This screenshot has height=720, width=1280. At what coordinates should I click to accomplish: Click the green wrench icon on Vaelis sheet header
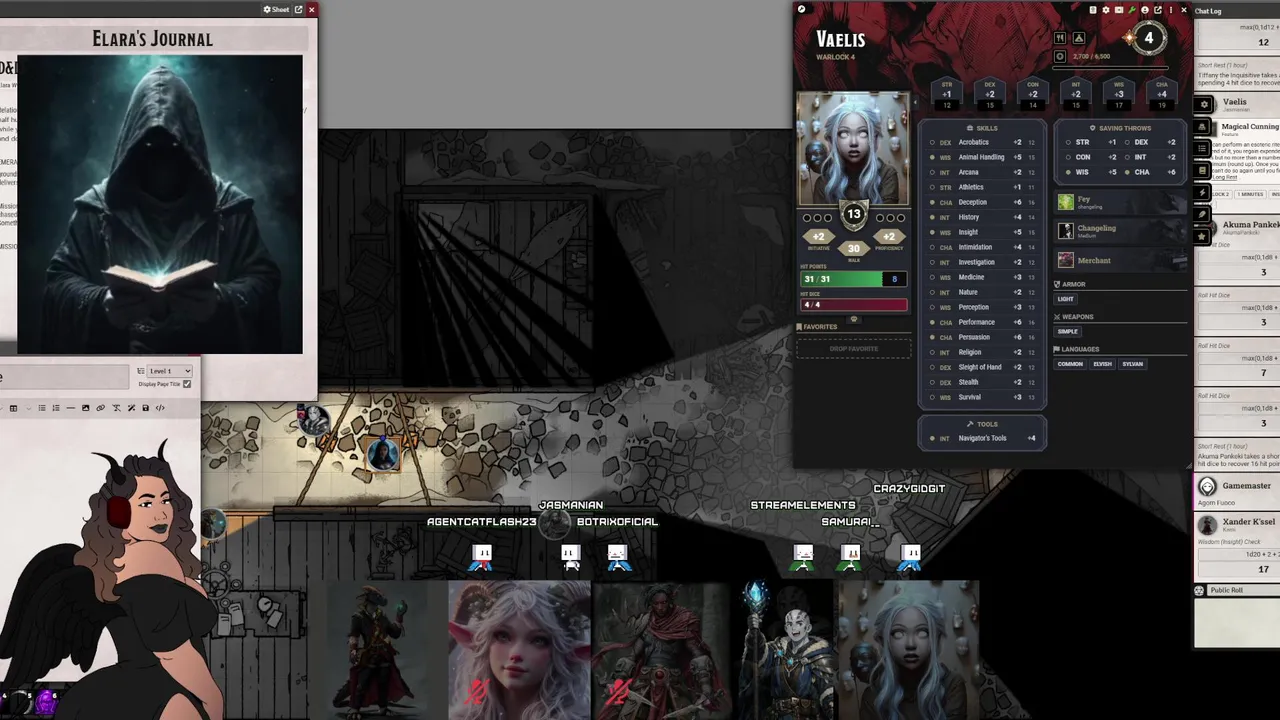click(1132, 10)
